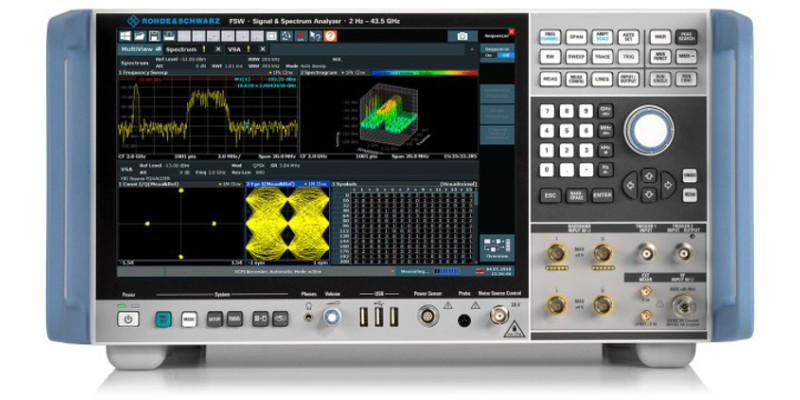Switch to the MultiView tab
The height and width of the screenshot is (400, 800).
[x=139, y=48]
